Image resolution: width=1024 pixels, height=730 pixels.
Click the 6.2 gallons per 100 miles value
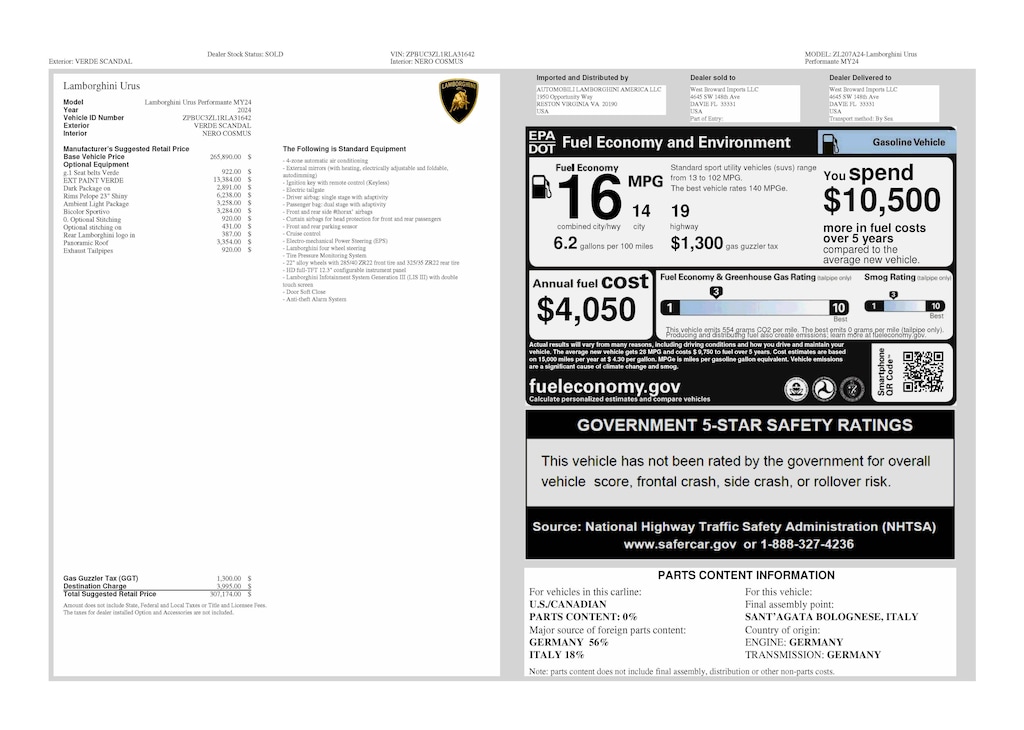point(566,244)
